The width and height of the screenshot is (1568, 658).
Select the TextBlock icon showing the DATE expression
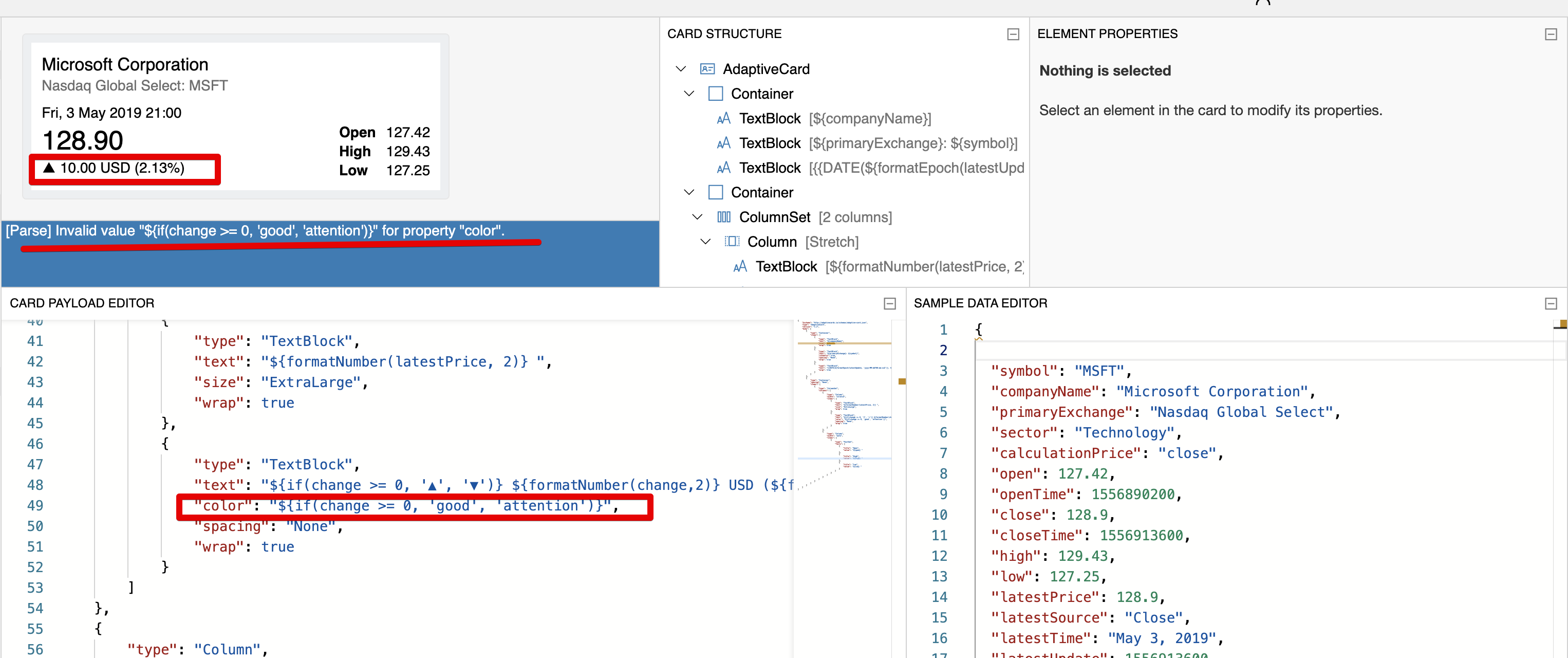coord(723,168)
